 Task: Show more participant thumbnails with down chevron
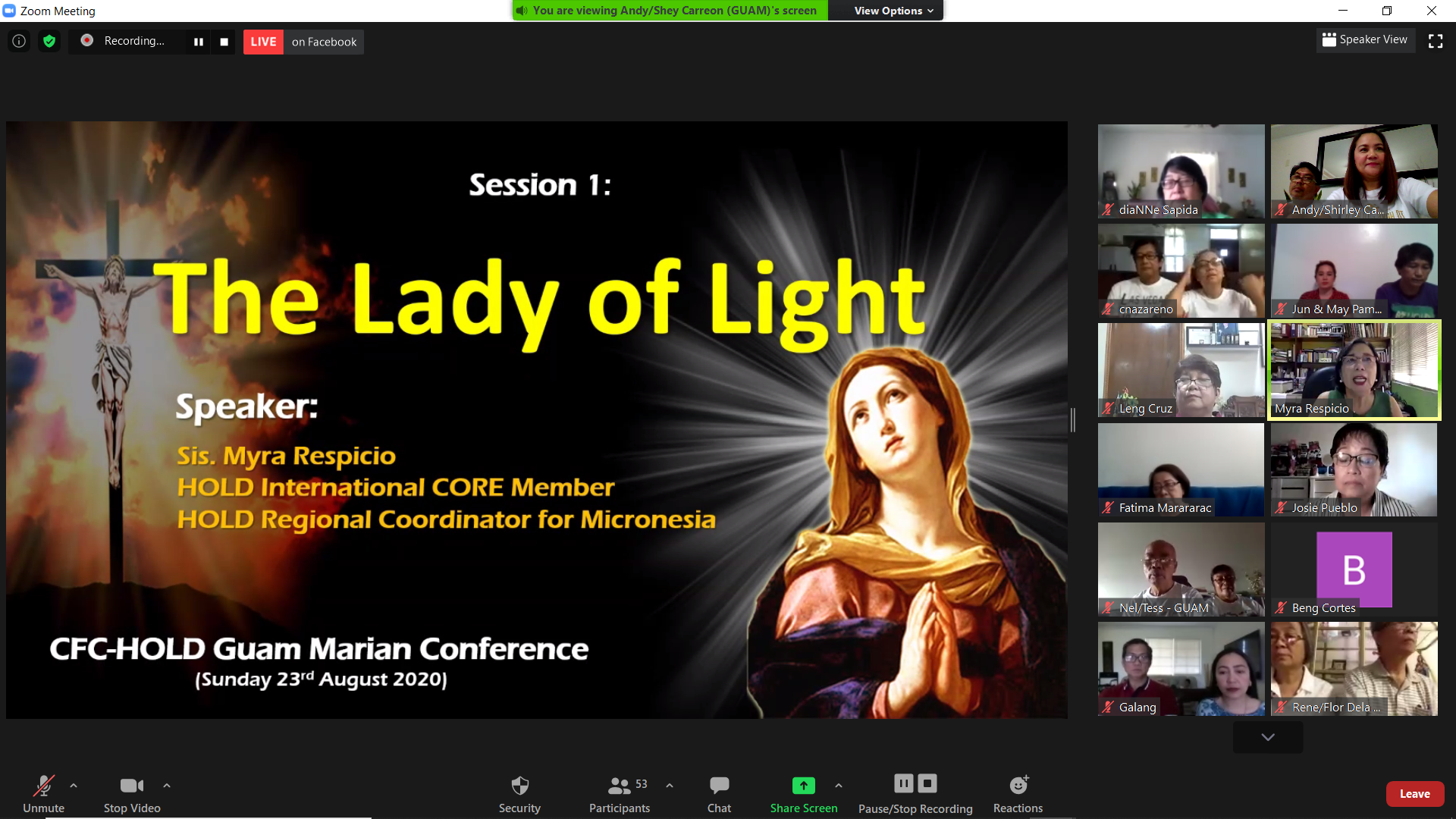[1268, 737]
